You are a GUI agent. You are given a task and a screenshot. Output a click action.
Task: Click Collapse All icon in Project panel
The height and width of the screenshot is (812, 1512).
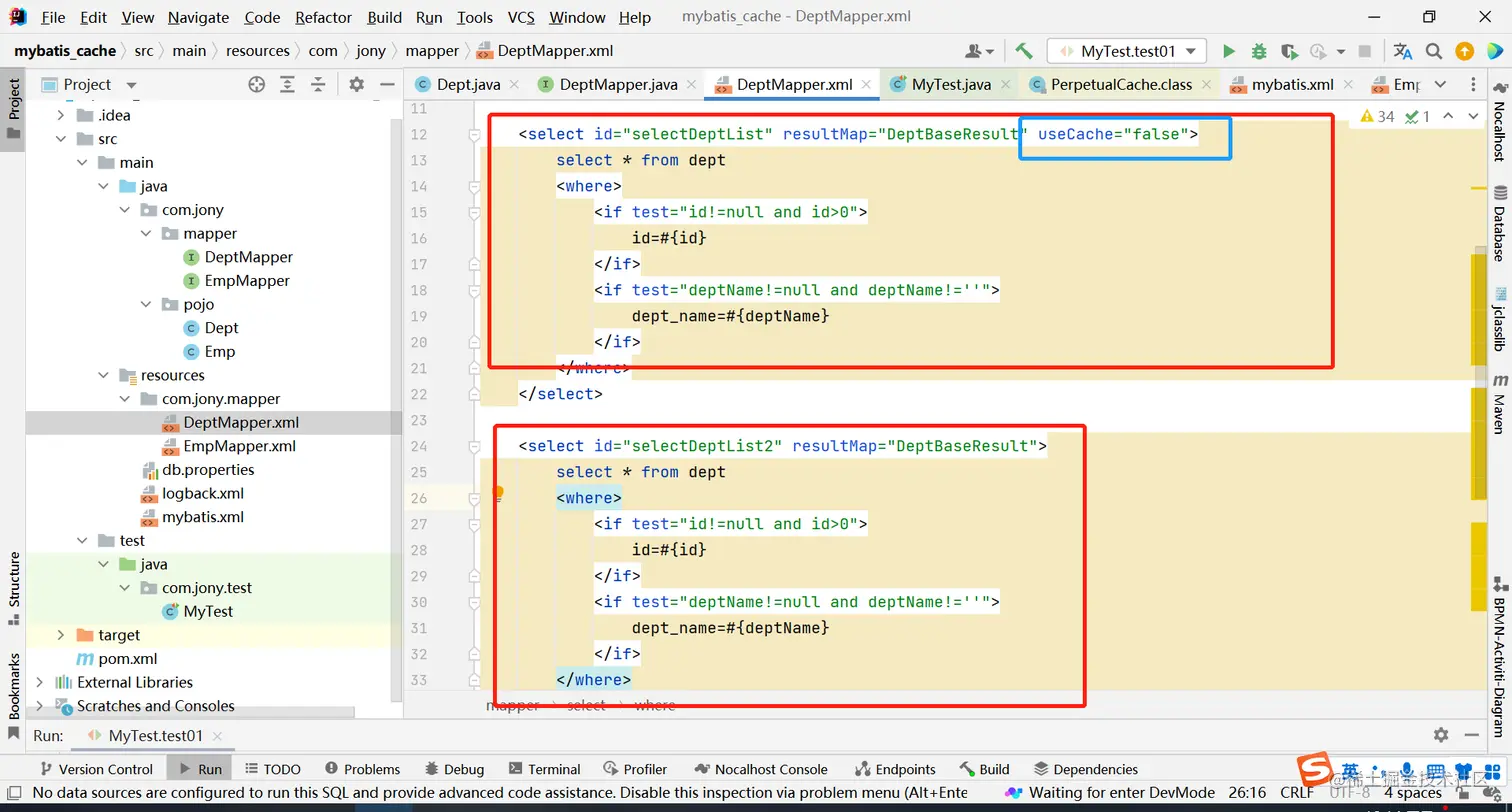(319, 85)
